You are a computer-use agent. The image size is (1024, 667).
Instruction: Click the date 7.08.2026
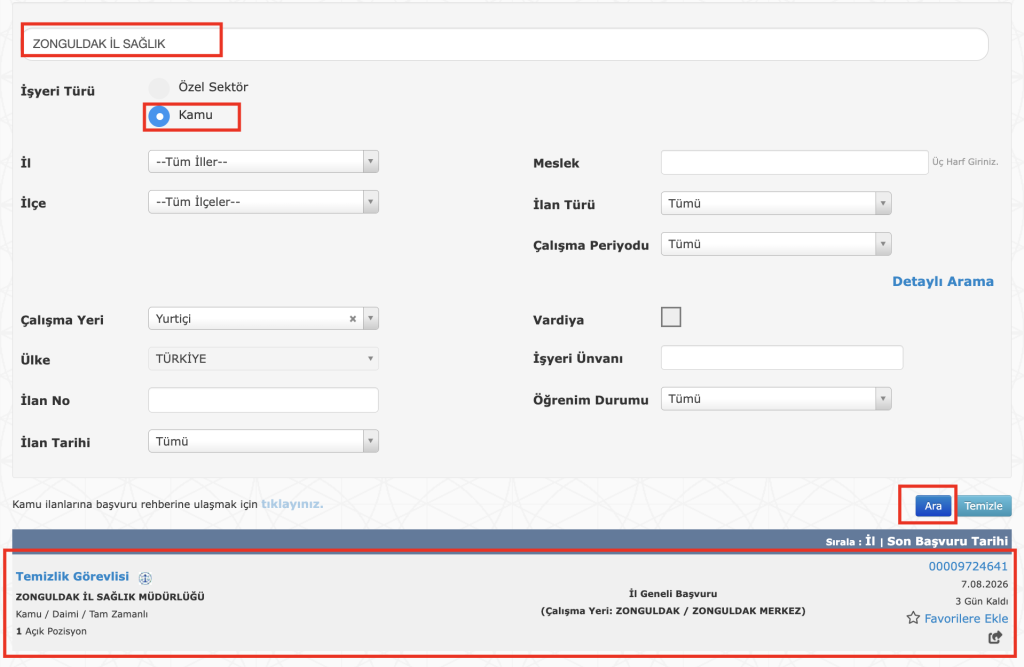(x=984, y=584)
